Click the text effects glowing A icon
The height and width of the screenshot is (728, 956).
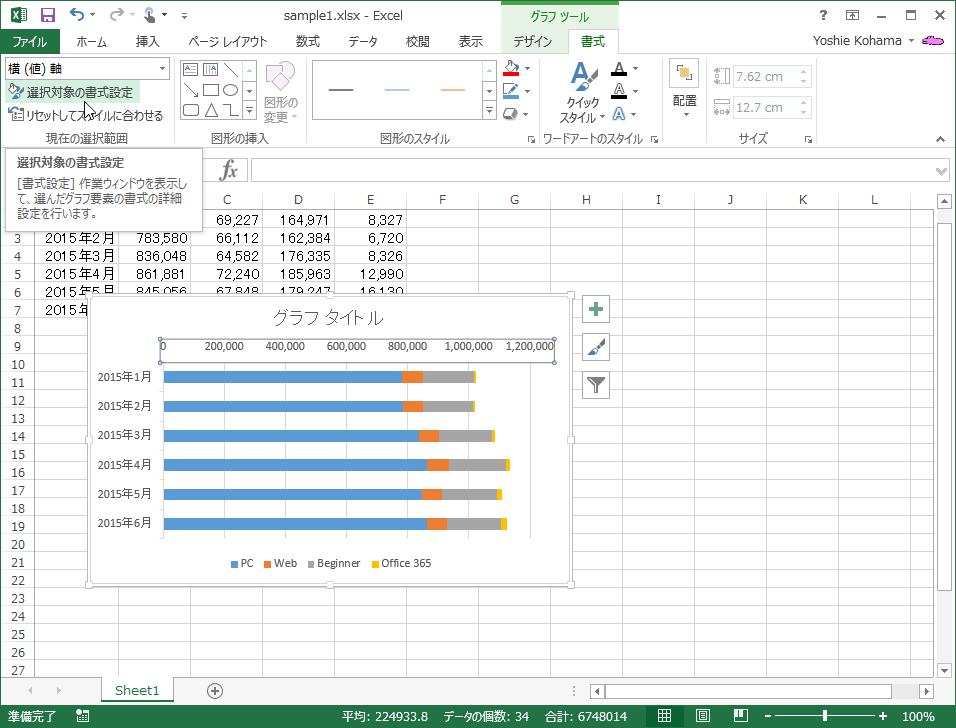619,114
